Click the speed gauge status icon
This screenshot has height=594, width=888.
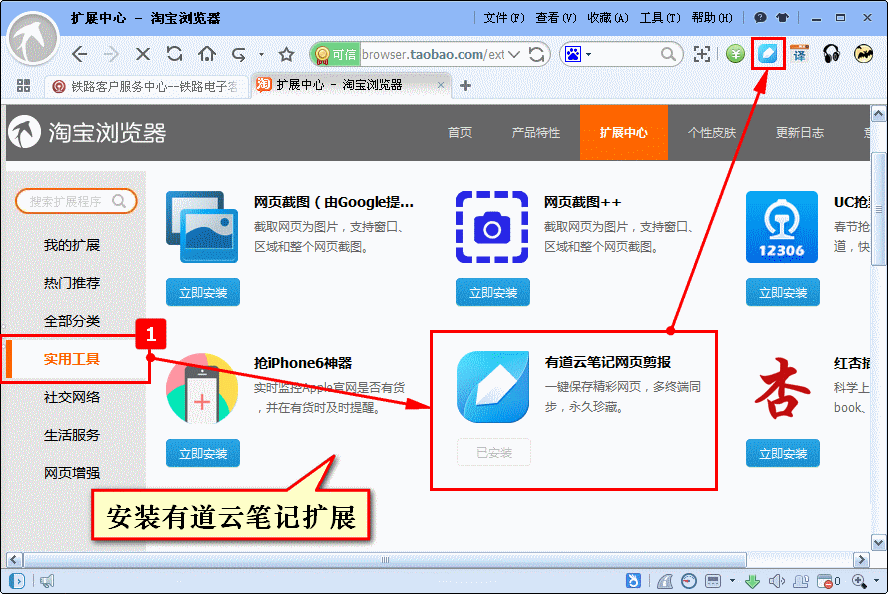(x=689, y=581)
